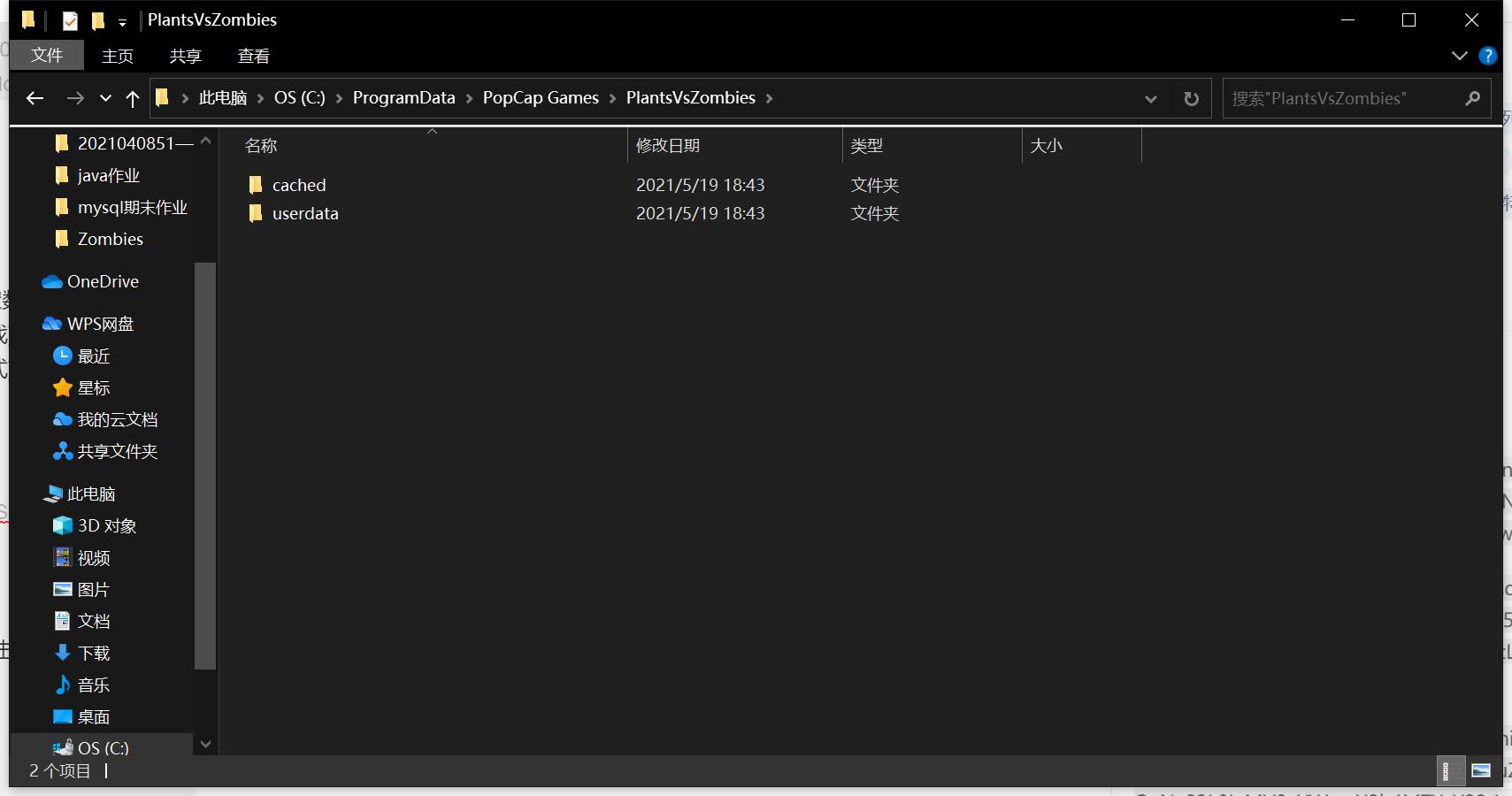This screenshot has height=796, width=1512.
Task: Open 音乐 folder in sidebar
Action: click(94, 685)
